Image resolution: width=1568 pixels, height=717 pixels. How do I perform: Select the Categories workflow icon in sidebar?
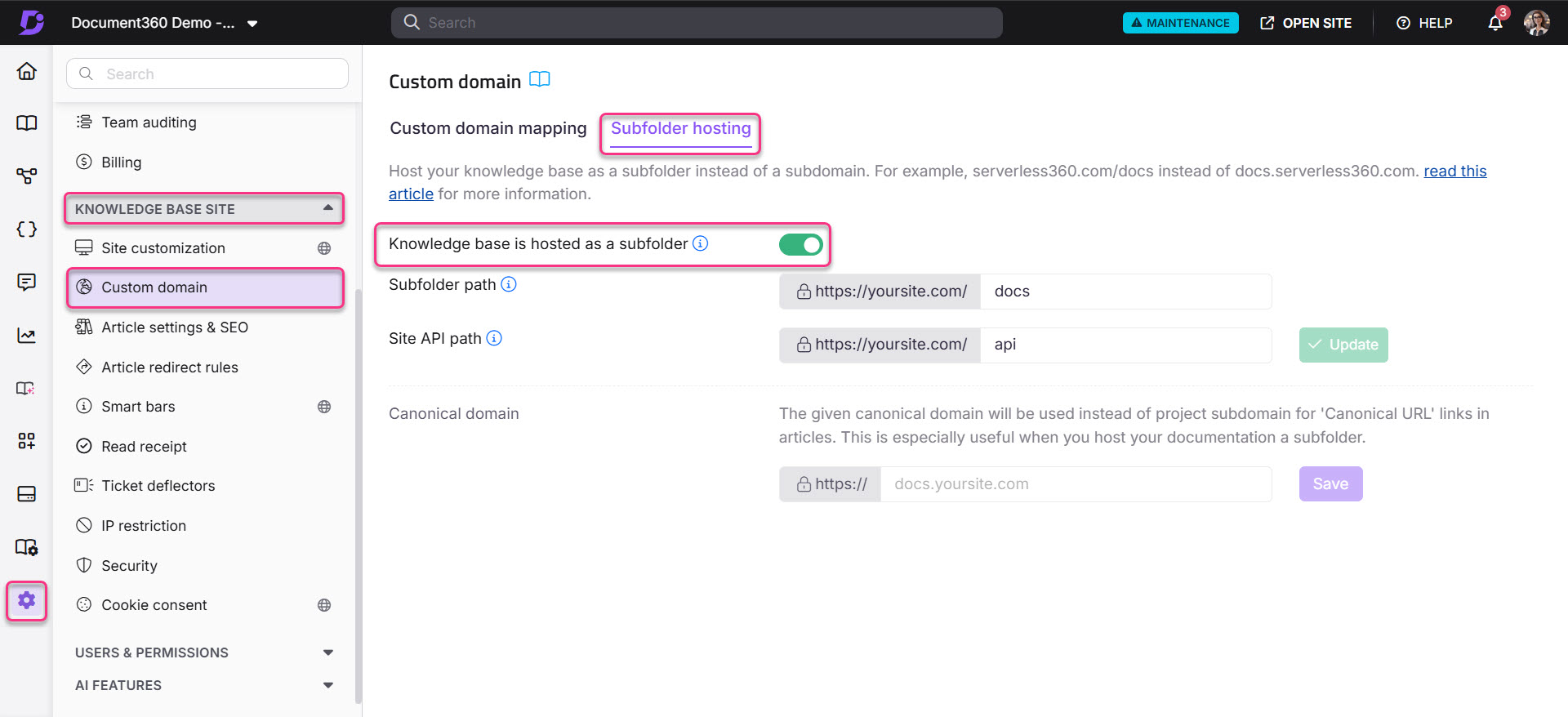click(26, 175)
